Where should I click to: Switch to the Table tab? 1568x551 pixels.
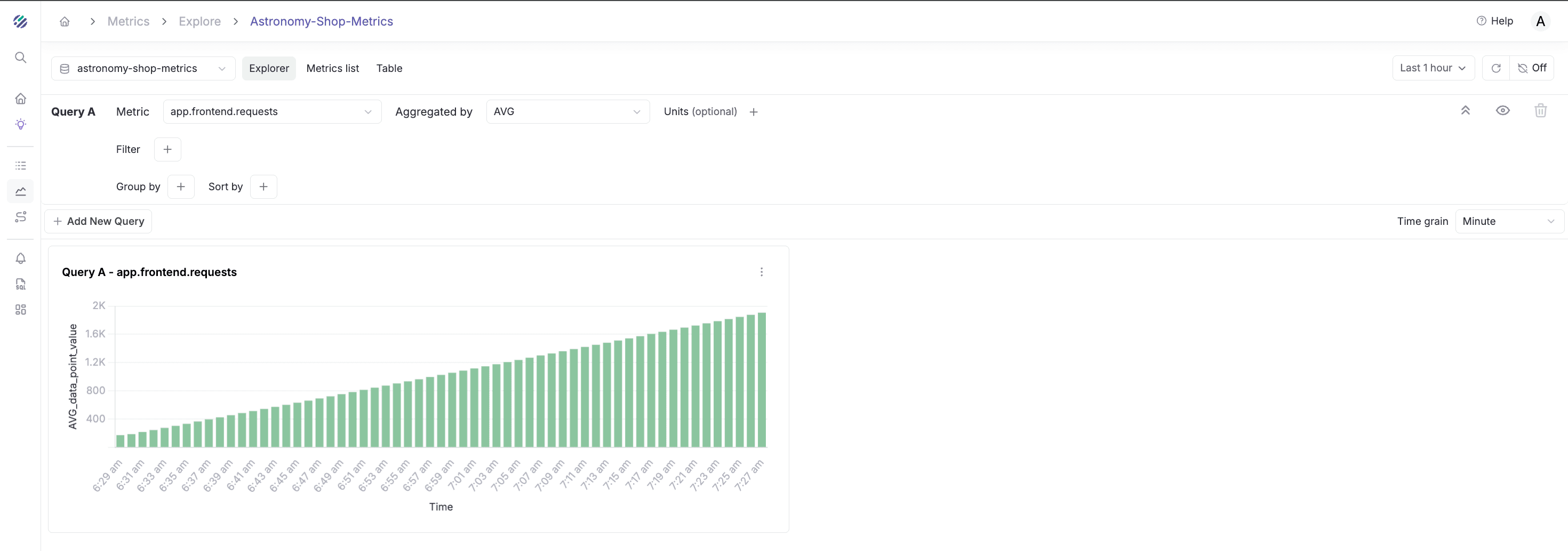coord(389,69)
